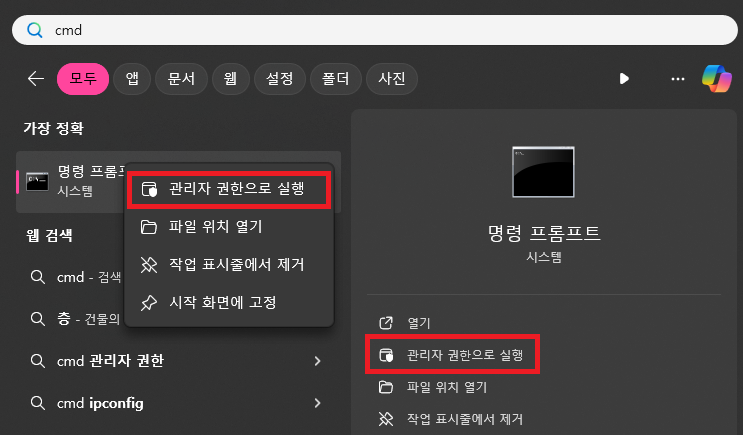Switch to the 문서 filter tab

click(181, 79)
